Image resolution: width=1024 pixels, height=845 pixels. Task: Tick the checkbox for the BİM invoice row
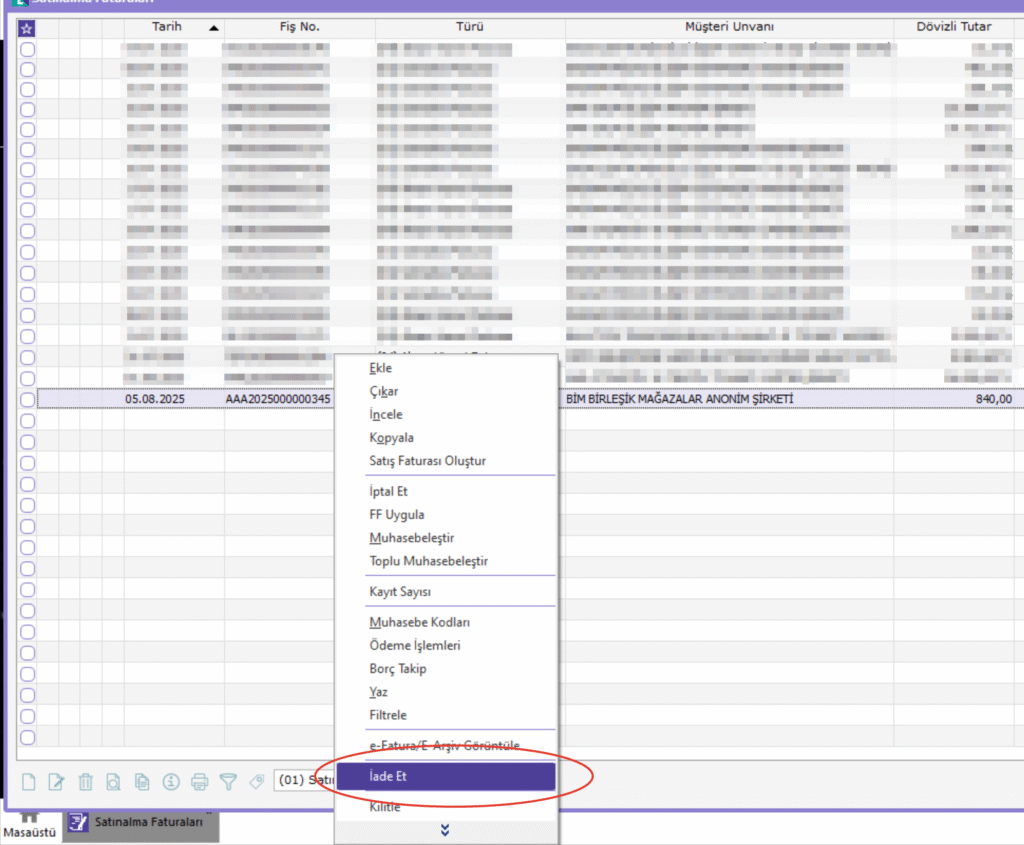coord(27,399)
